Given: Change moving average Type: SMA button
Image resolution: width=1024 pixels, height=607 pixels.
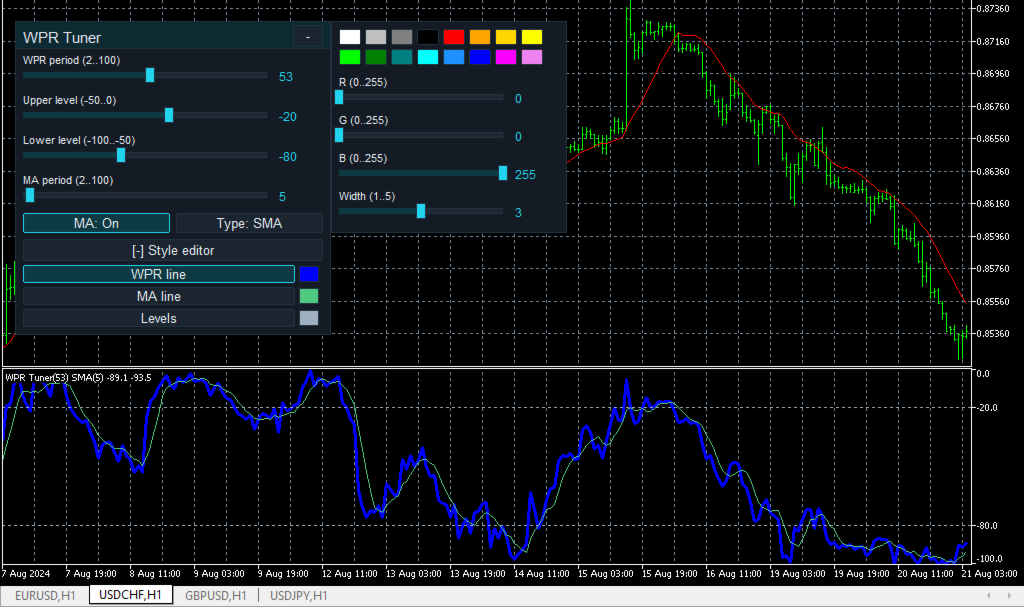Looking at the screenshot, I should 249,223.
